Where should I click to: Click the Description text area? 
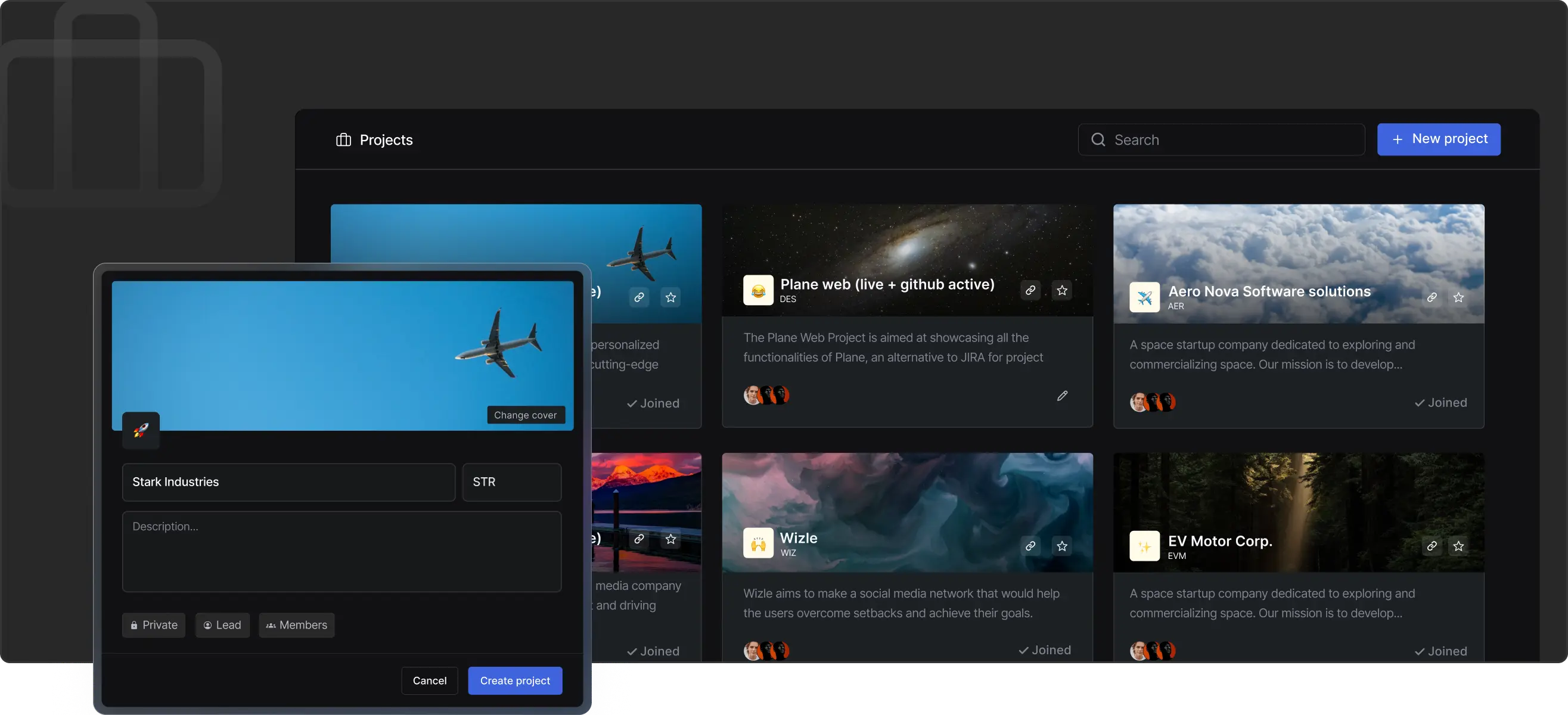341,551
